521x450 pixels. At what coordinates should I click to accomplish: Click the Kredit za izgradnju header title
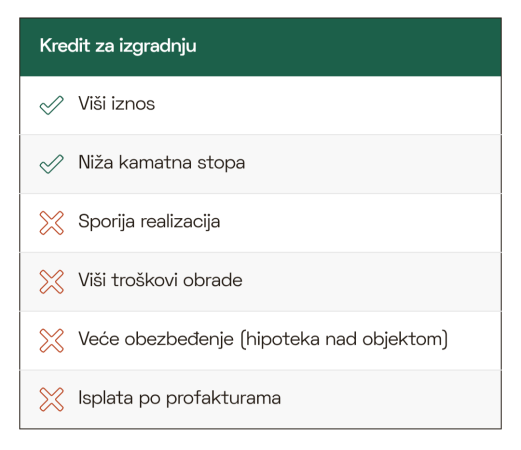click(x=118, y=46)
